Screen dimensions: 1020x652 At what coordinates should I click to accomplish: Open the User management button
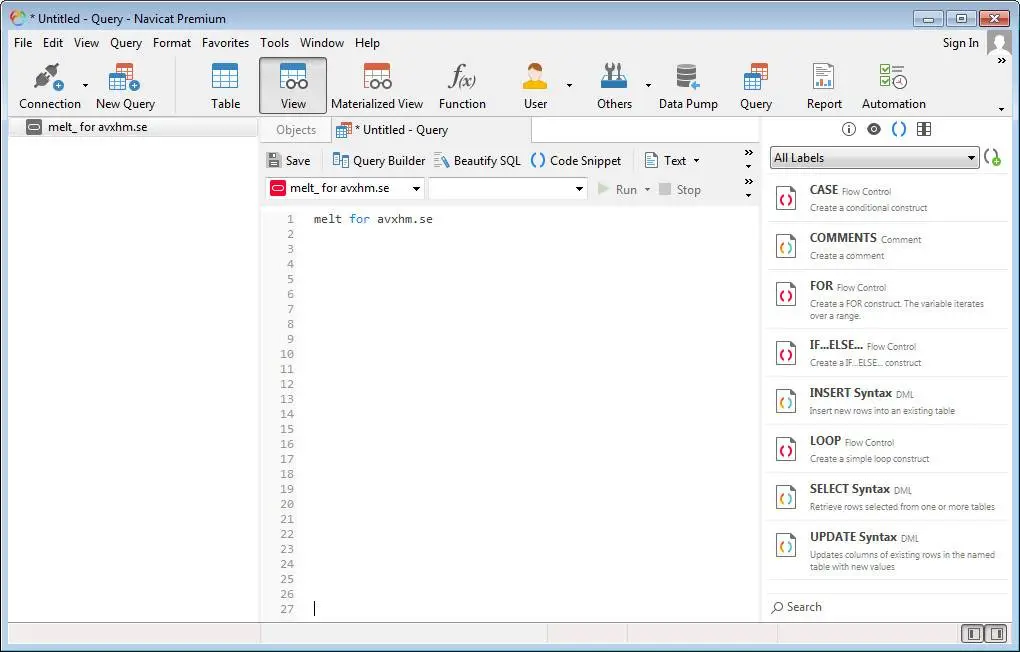click(535, 86)
